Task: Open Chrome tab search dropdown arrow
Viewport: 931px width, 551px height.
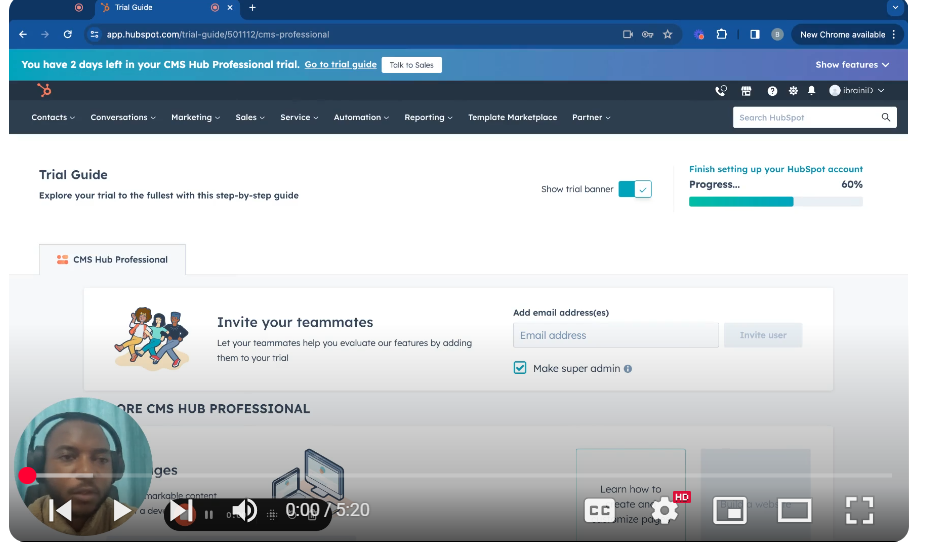Action: click(x=895, y=8)
